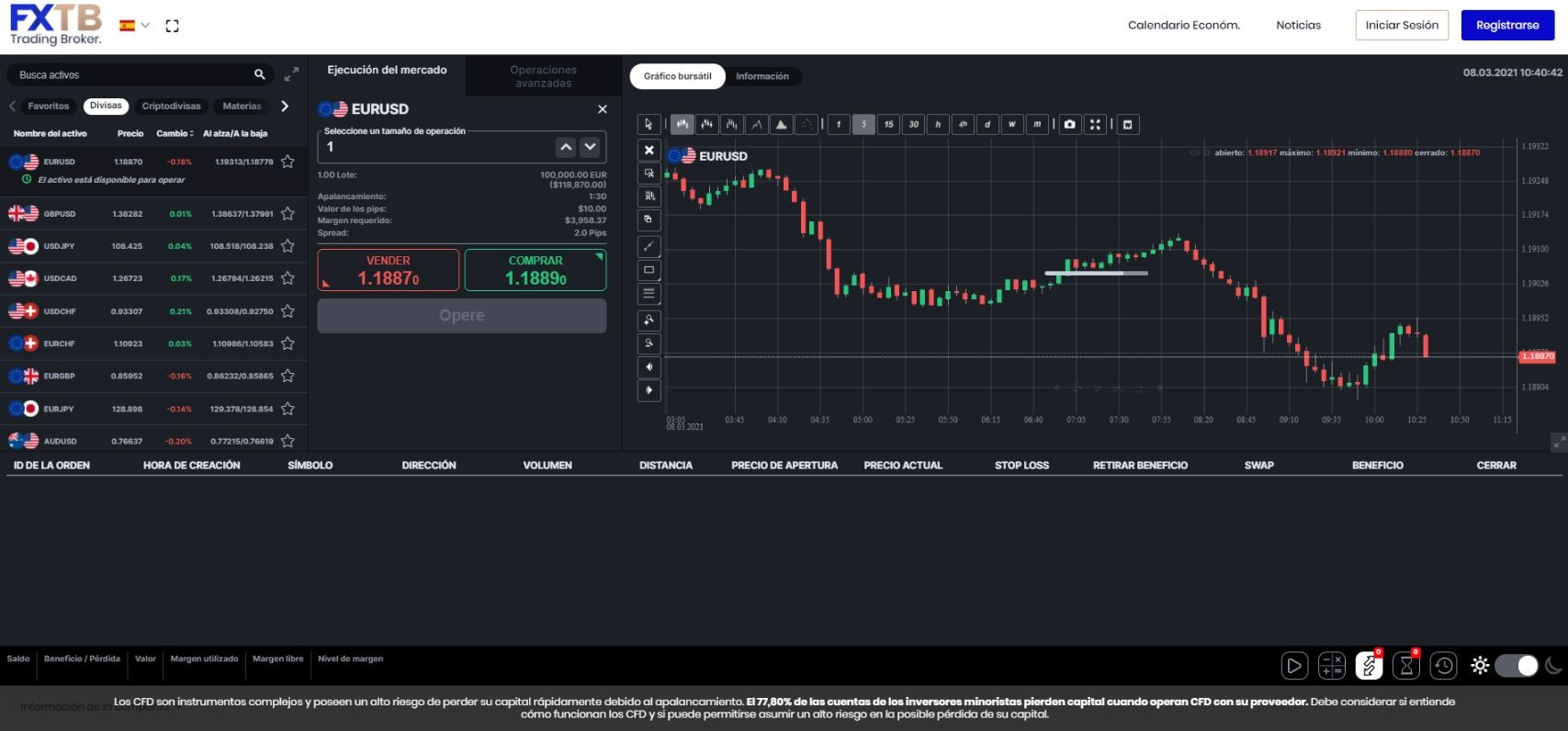
Task: Add EURUSD to favorites
Action: [x=288, y=162]
